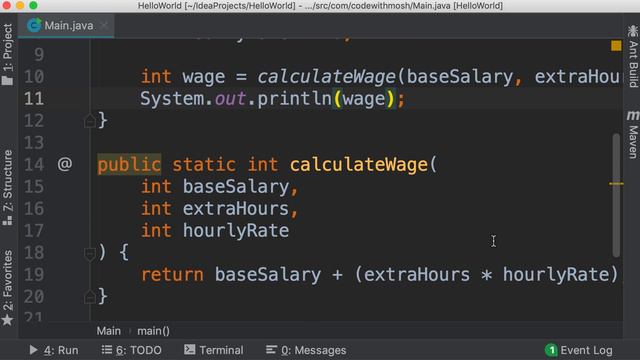640x360 pixels.
Task: Open the Messages tool window
Action: click(x=306, y=350)
